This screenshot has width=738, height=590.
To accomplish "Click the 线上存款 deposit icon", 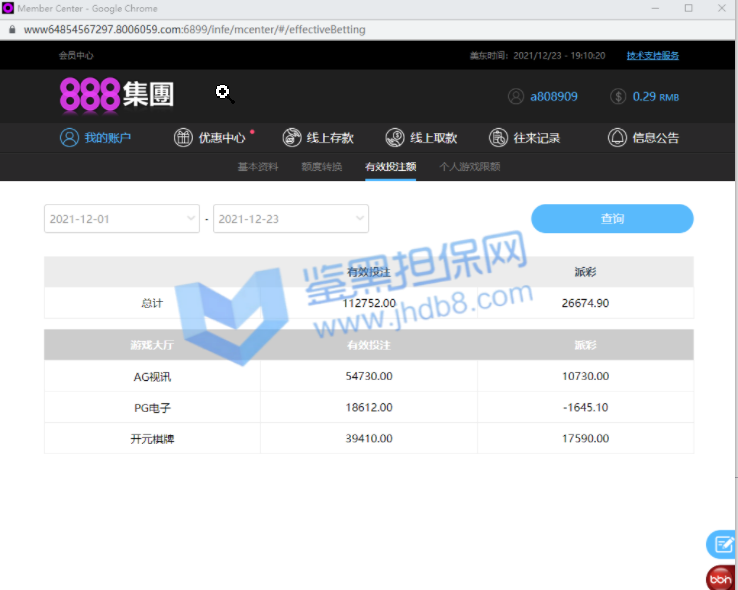I will click(x=292, y=138).
